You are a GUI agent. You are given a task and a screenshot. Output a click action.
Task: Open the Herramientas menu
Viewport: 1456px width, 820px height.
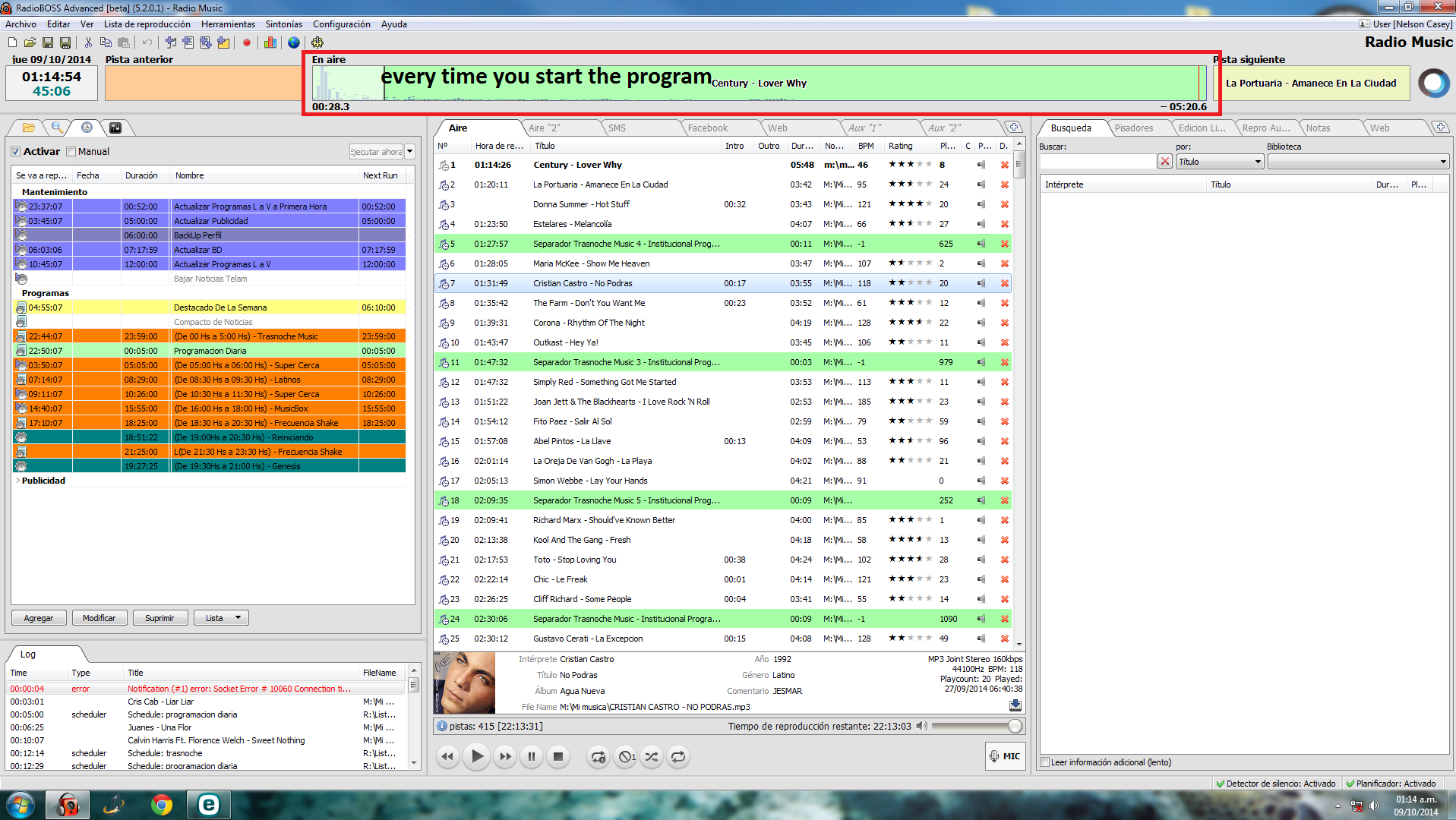tap(228, 24)
